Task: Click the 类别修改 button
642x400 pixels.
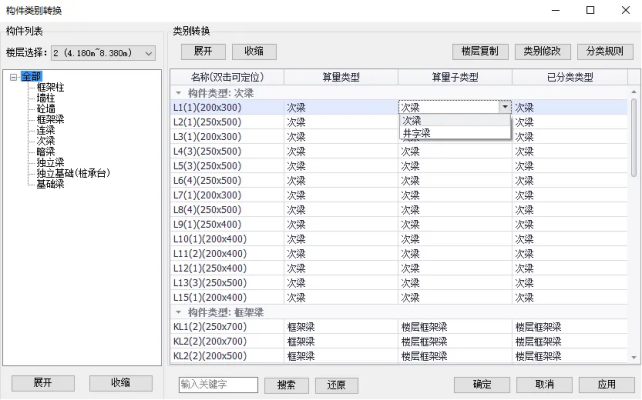Action: coord(541,51)
